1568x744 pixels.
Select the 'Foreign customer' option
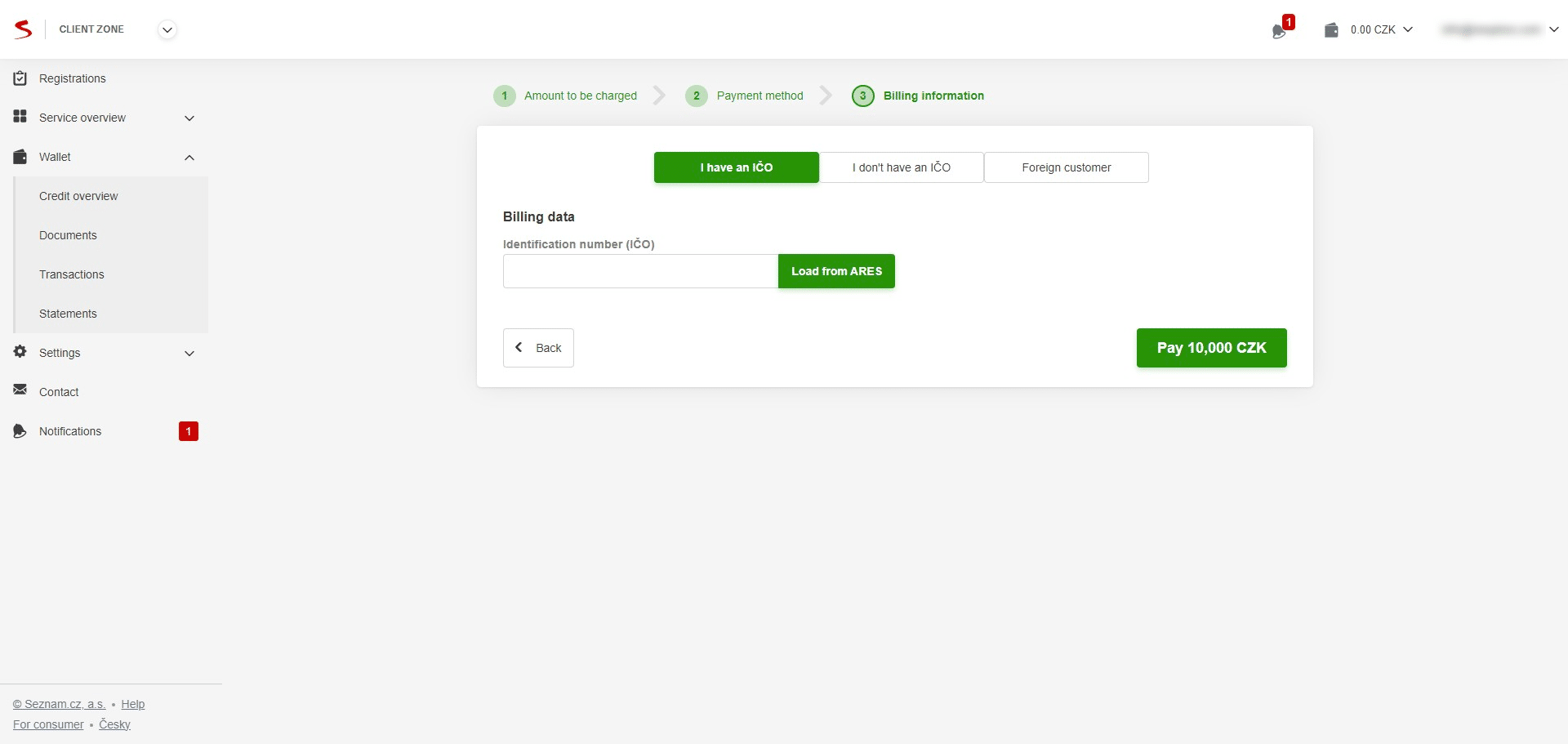(x=1067, y=167)
